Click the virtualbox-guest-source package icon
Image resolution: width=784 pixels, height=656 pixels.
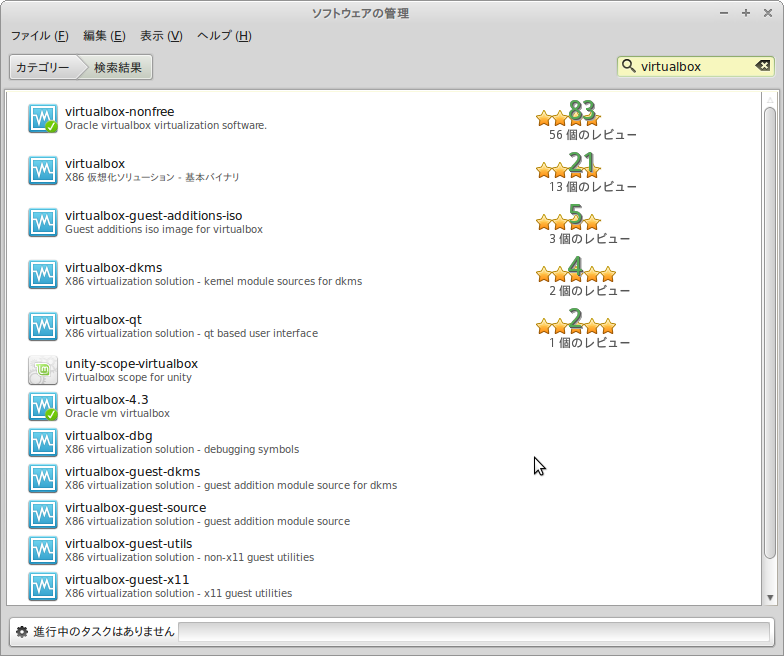[x=42, y=514]
